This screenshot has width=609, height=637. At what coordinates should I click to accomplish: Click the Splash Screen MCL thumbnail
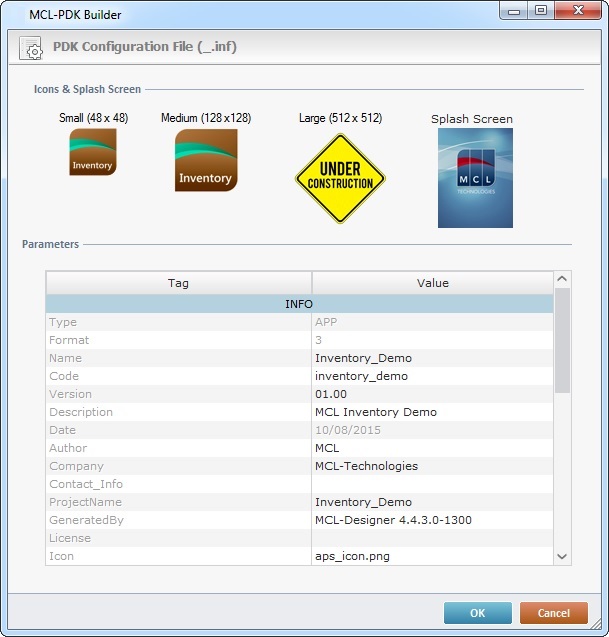click(475, 178)
